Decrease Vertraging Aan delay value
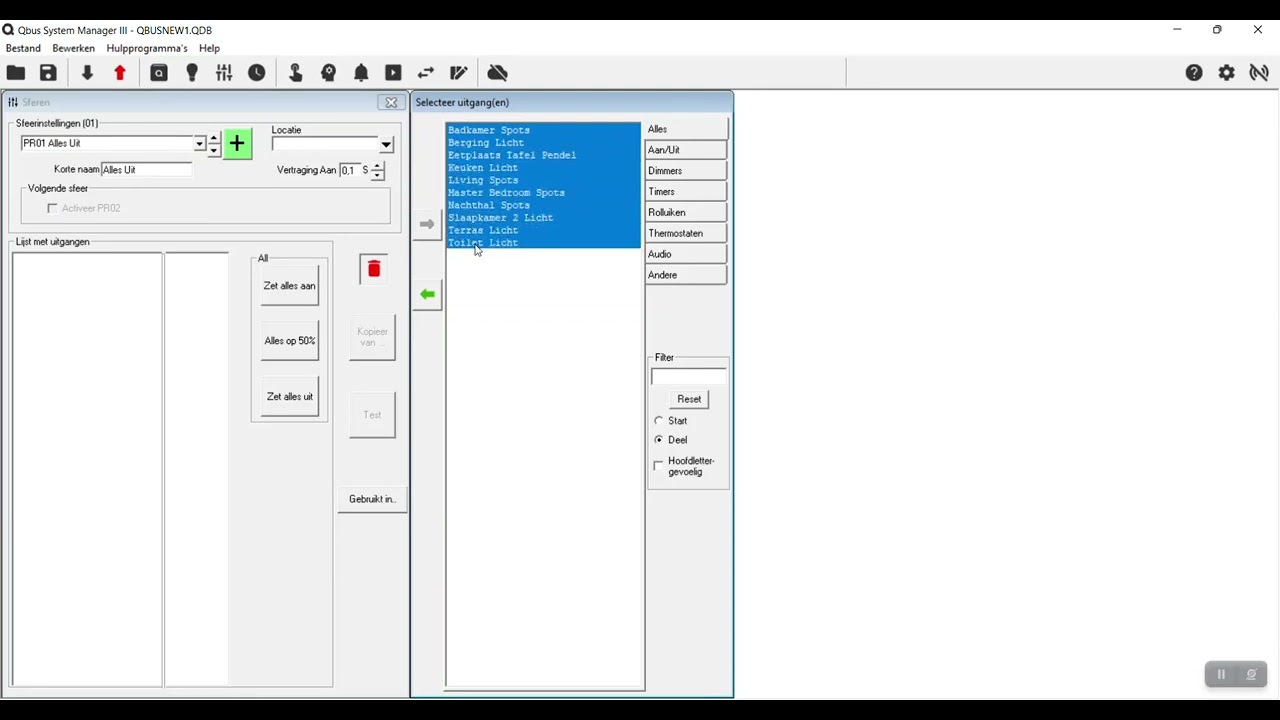Image resolution: width=1280 pixels, height=720 pixels. point(377,176)
